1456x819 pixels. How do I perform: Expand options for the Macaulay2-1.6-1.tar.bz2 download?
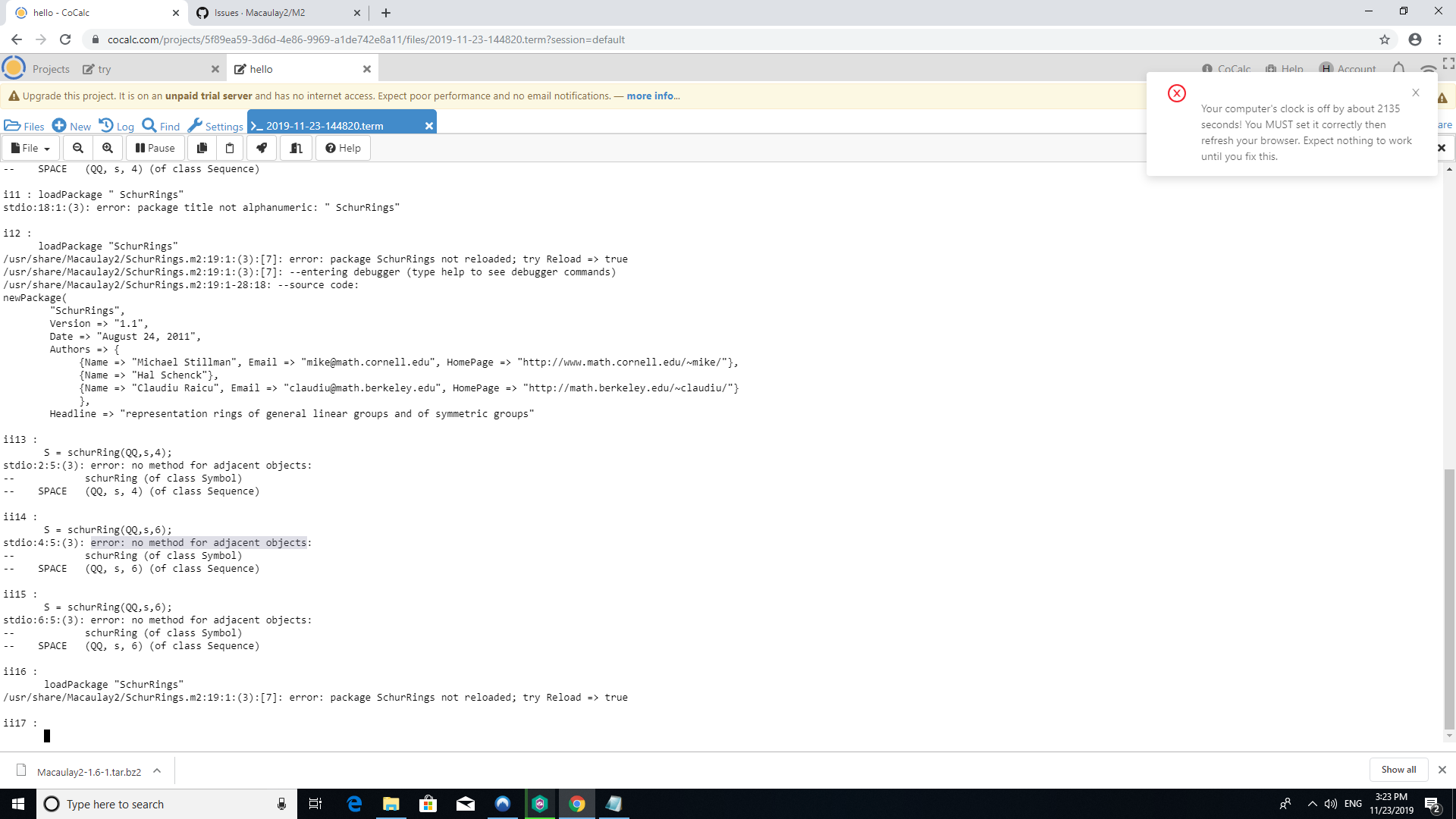coord(157,770)
